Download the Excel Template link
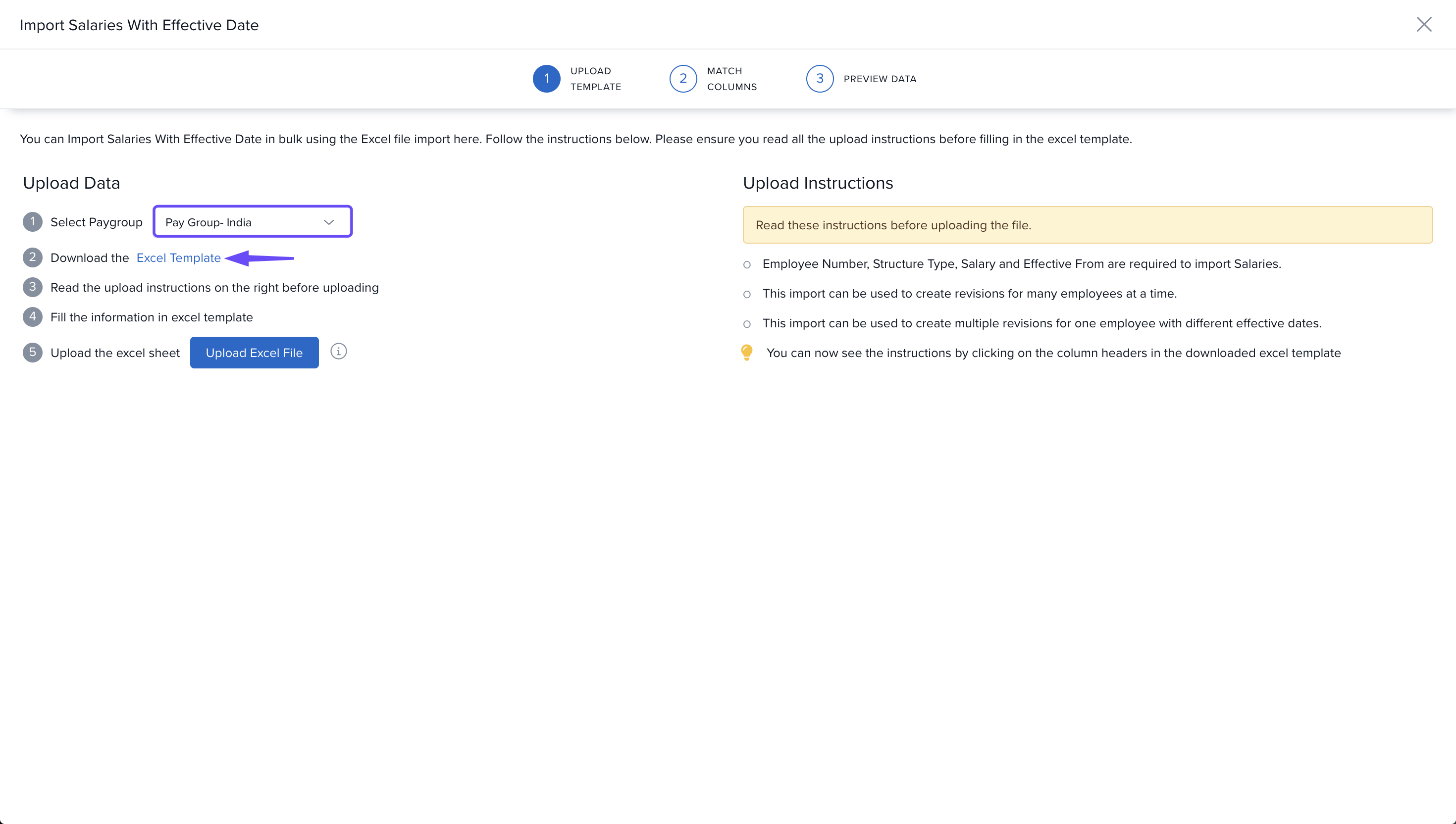1456x824 pixels. coord(178,258)
